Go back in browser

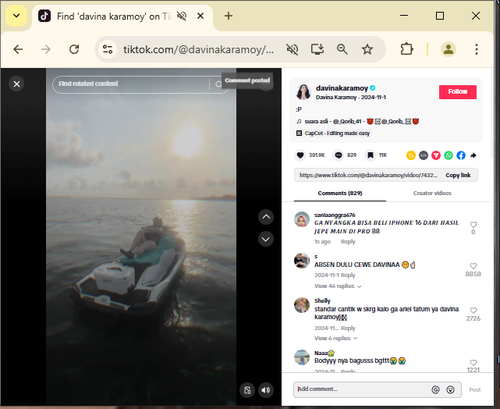pos(18,50)
